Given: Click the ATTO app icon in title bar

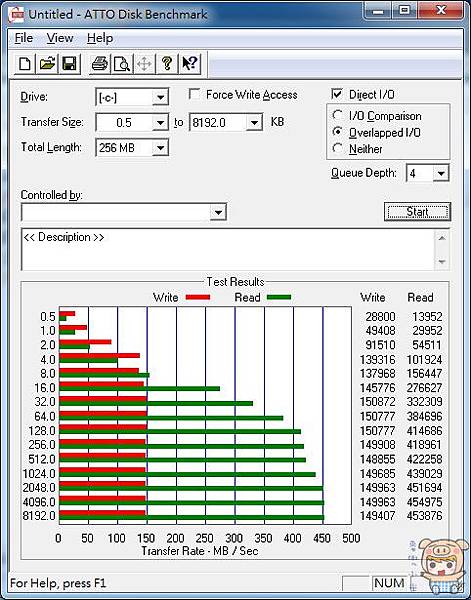Looking at the screenshot, I should pos(18,15).
